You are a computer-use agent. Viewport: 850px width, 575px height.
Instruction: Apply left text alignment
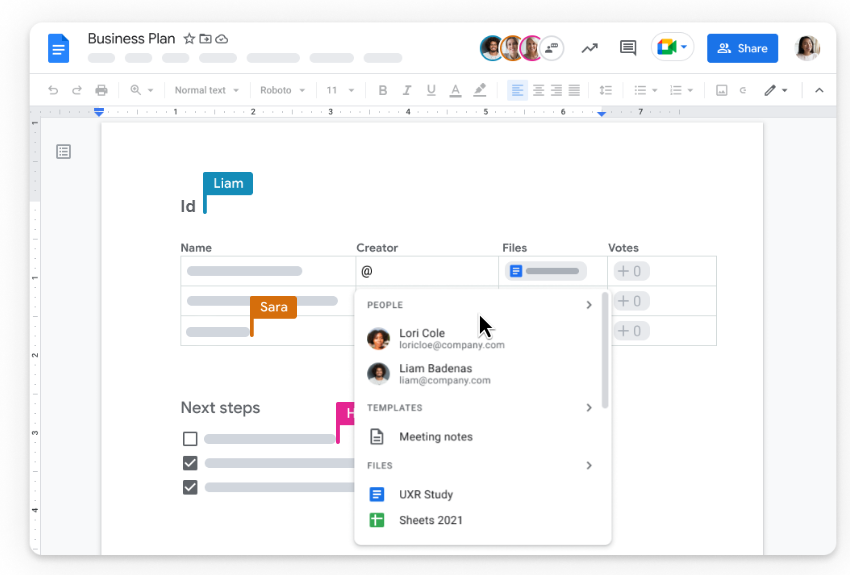click(517, 90)
